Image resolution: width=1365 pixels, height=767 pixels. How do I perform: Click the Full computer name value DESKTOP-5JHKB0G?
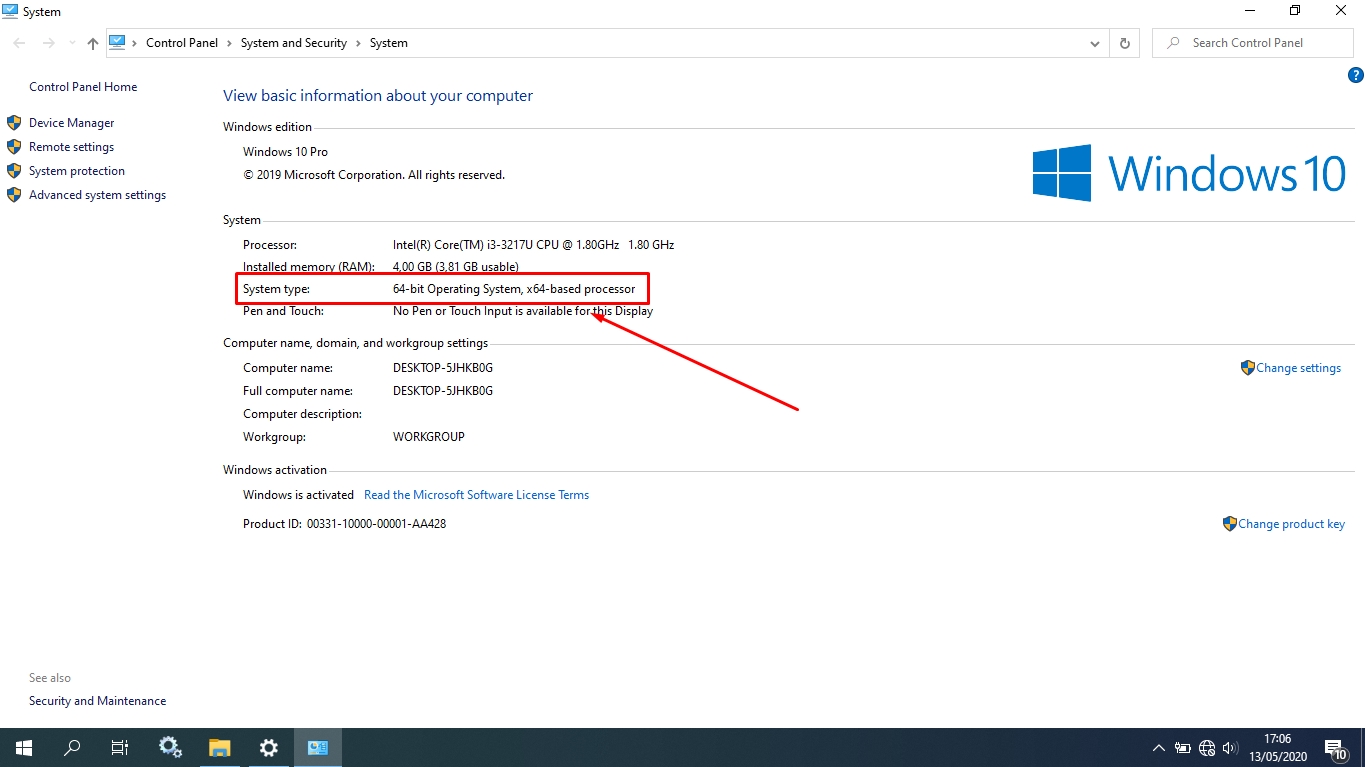pyautogui.click(x=443, y=391)
